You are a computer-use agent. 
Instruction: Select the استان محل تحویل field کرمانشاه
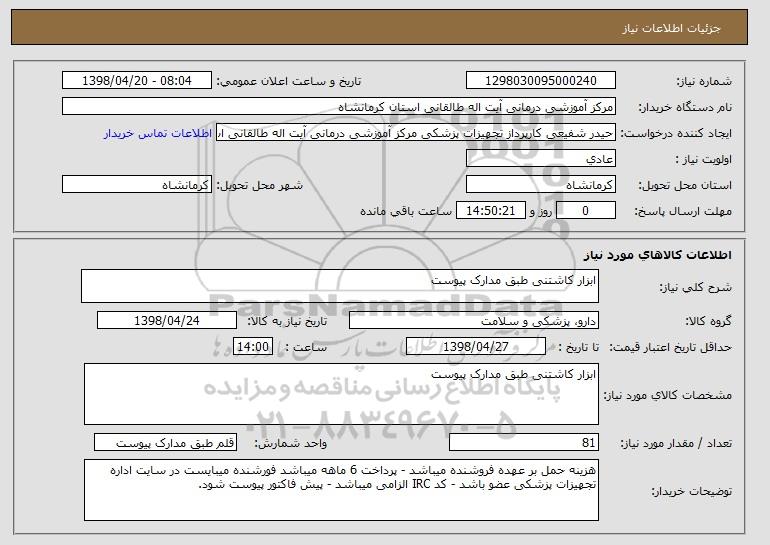coord(541,185)
